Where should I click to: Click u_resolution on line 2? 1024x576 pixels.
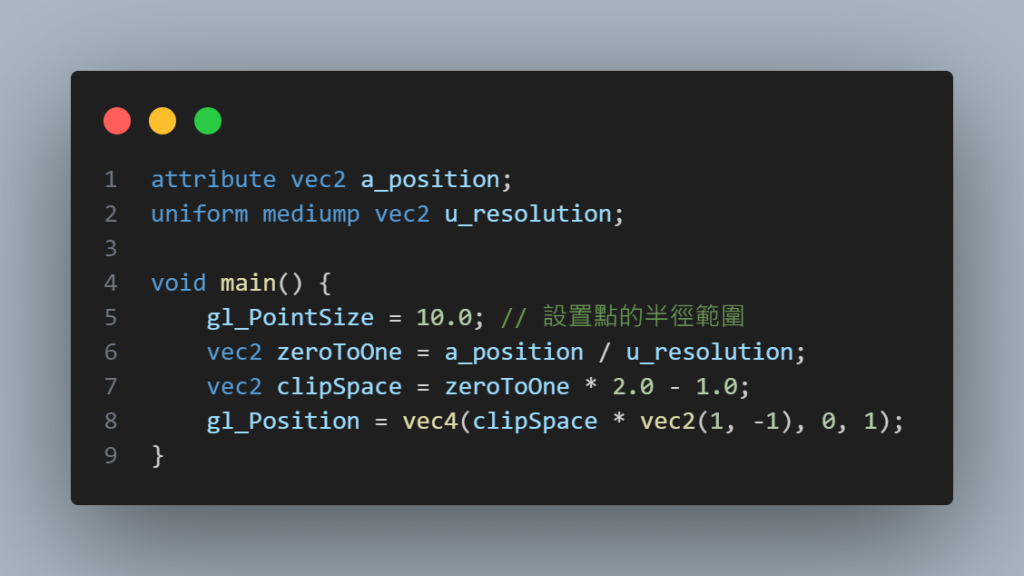coord(528,214)
